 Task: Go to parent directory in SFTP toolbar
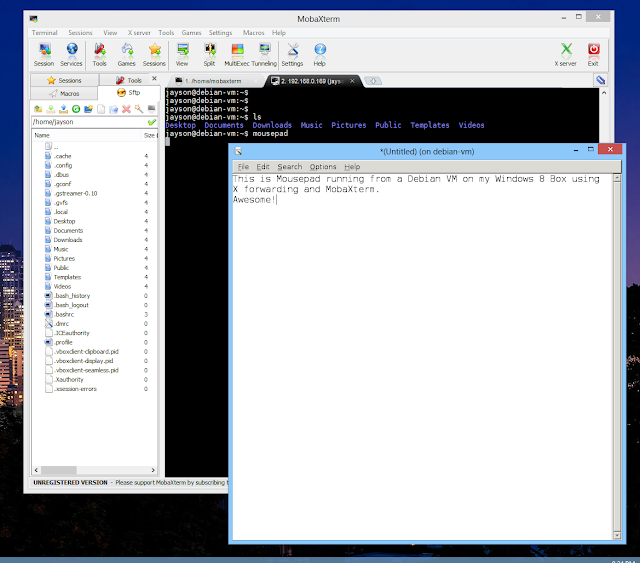coord(38,109)
